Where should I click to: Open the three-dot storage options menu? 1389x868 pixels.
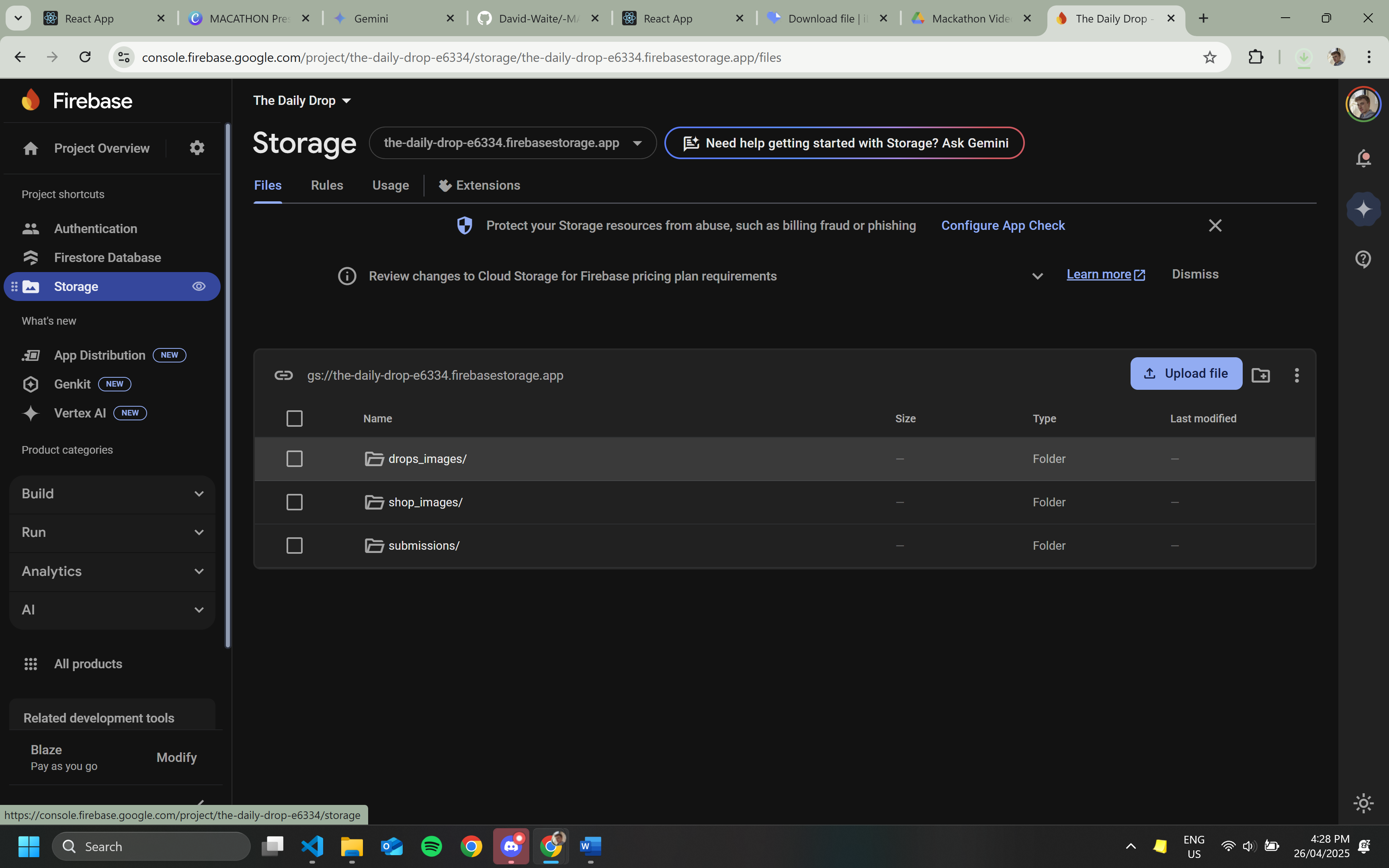click(1297, 375)
